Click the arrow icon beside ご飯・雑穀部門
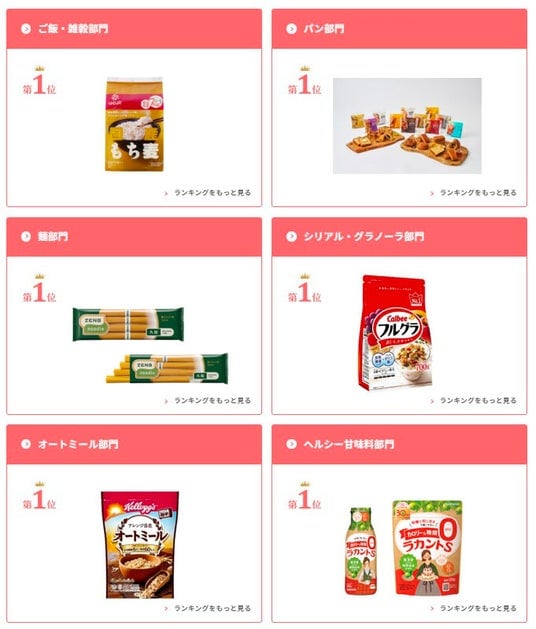Viewport: 536px width, 629px height. [26, 29]
